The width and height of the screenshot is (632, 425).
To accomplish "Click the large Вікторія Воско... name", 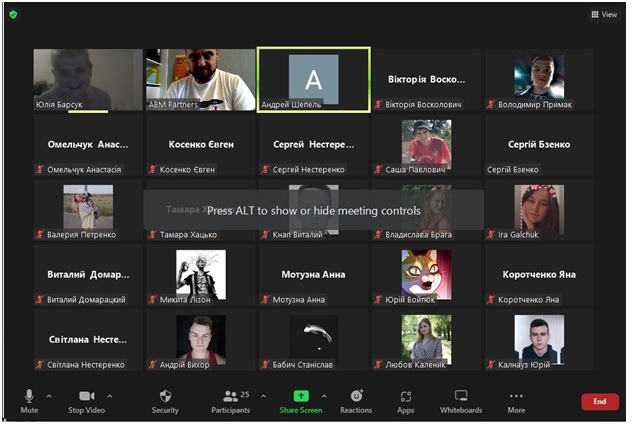I will (x=426, y=79).
